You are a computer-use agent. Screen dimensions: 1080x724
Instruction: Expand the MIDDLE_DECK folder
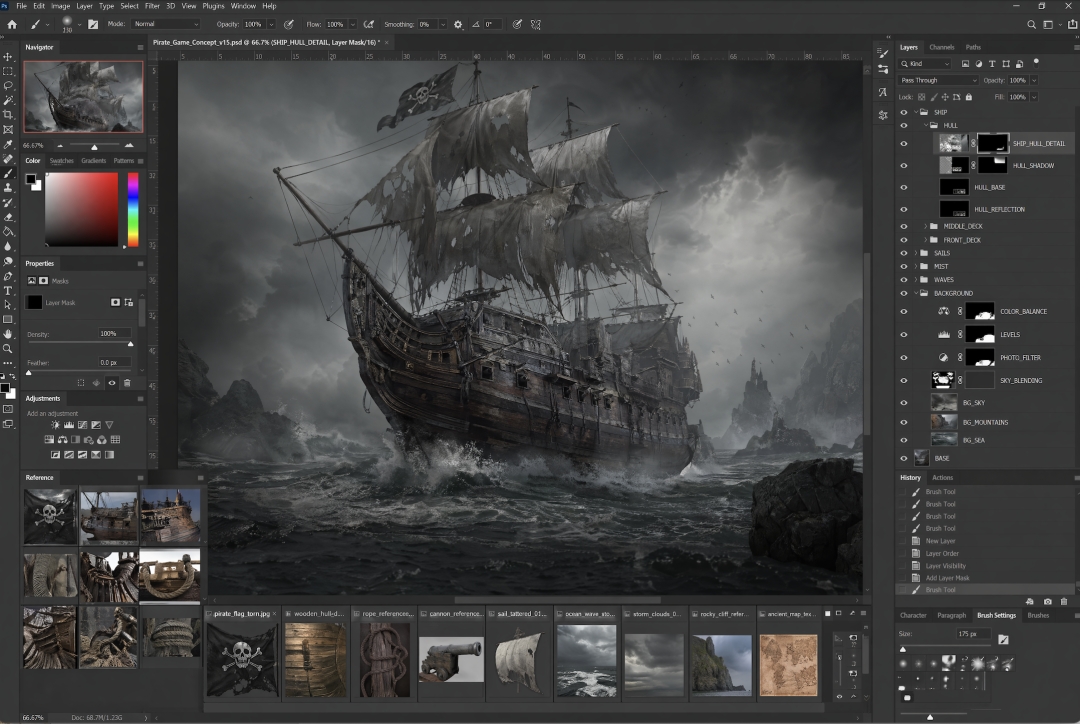[926, 226]
